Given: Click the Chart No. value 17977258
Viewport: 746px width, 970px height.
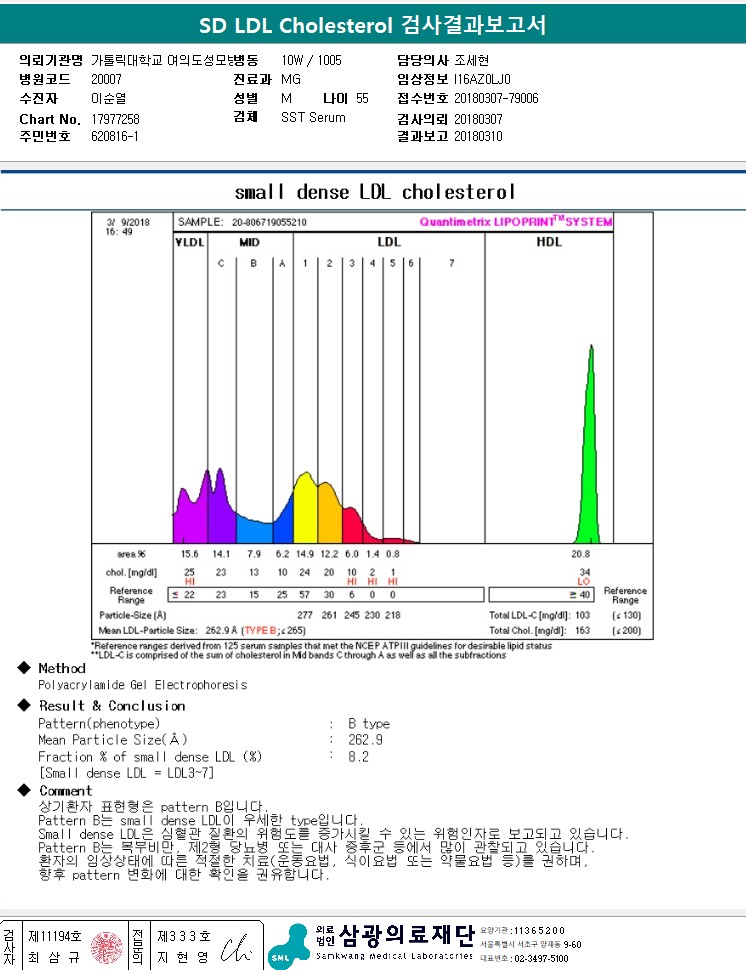Looking at the screenshot, I should click(x=115, y=119).
